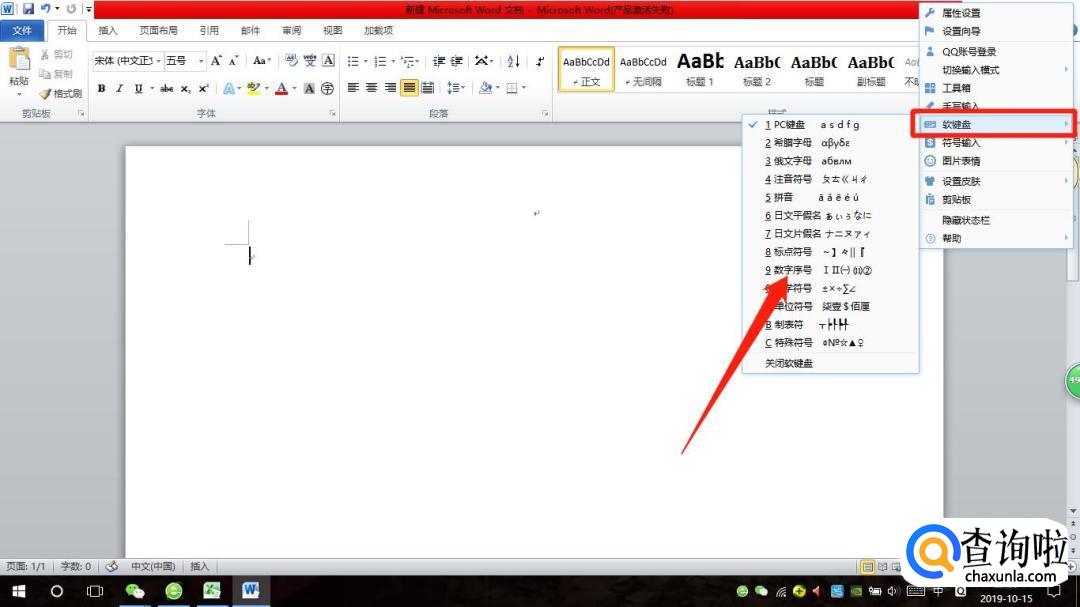This screenshot has height=607, width=1080.
Task: Click the Bullets list icon
Action: pyautogui.click(x=353, y=61)
